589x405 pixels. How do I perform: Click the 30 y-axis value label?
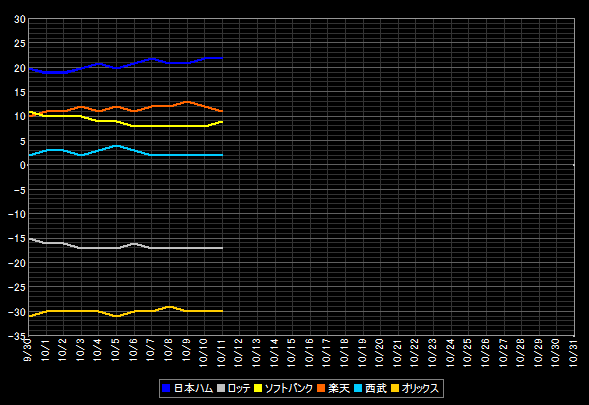tap(20, 20)
